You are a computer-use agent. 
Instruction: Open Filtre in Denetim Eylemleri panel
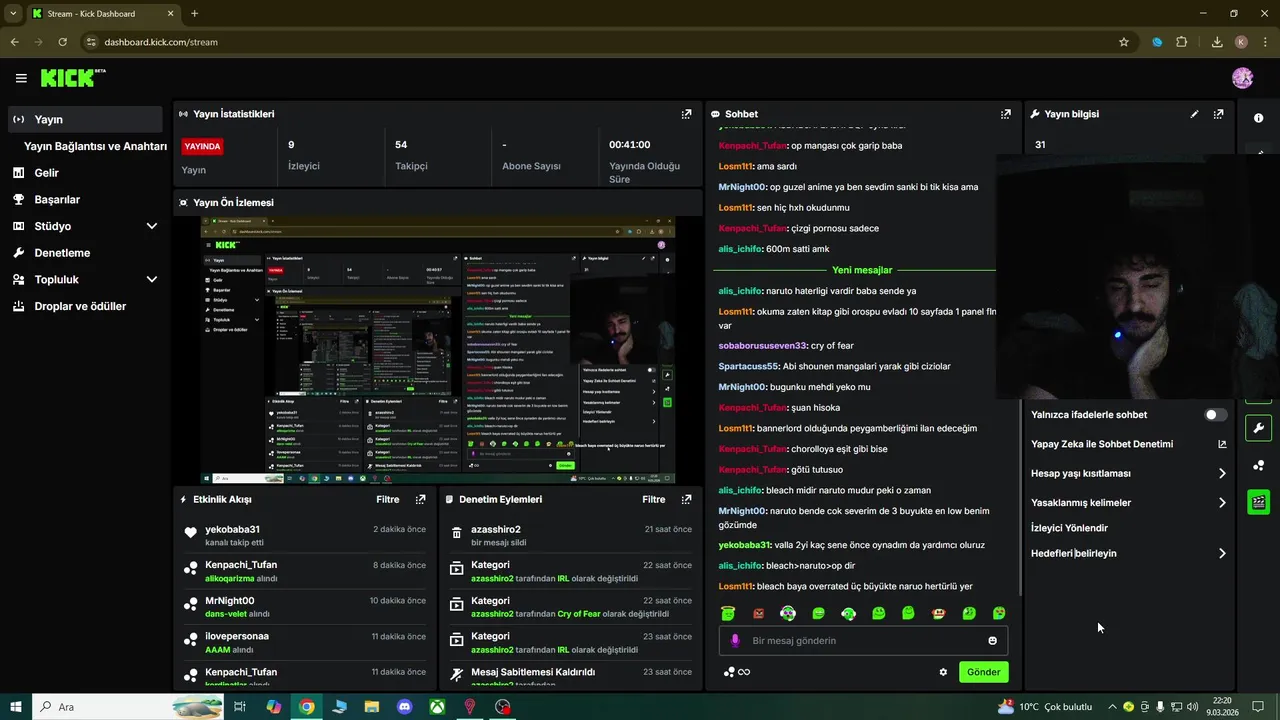(x=654, y=499)
